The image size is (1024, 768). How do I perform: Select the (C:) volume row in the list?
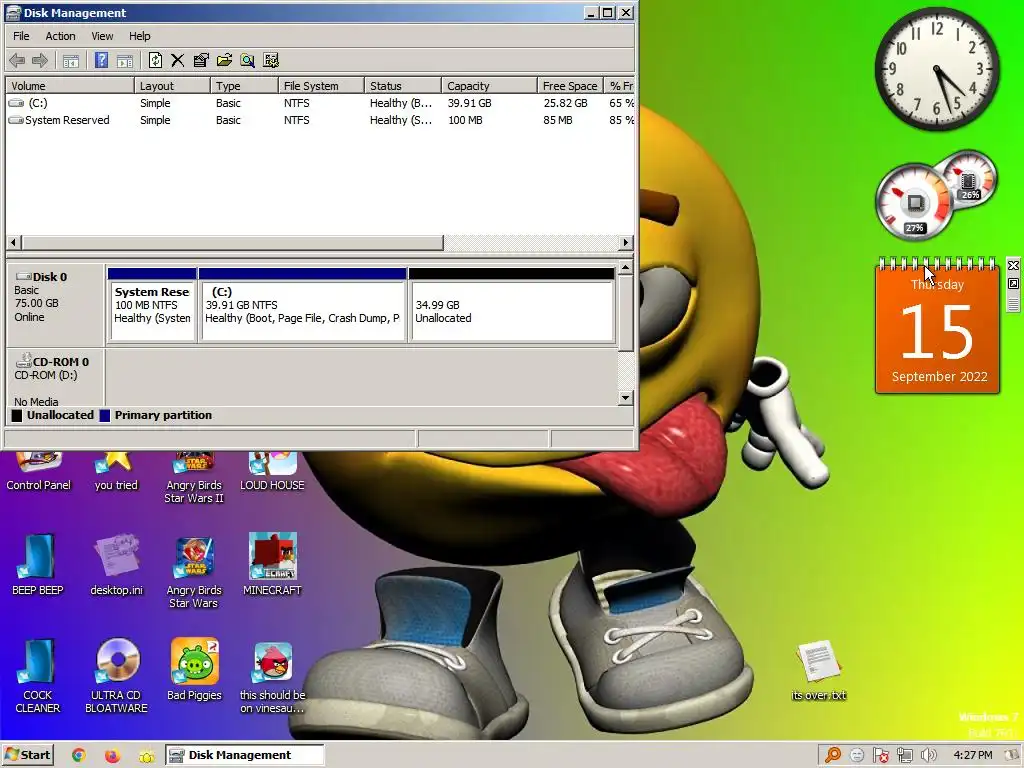(320, 103)
